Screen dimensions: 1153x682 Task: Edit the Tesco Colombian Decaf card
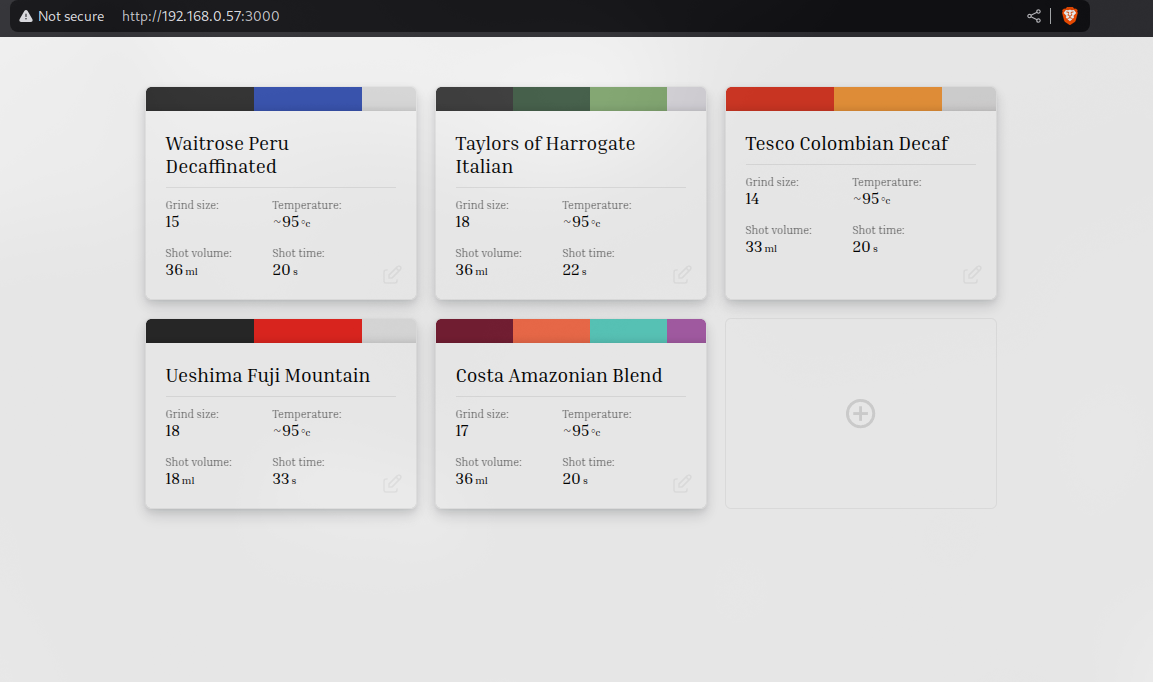972,274
